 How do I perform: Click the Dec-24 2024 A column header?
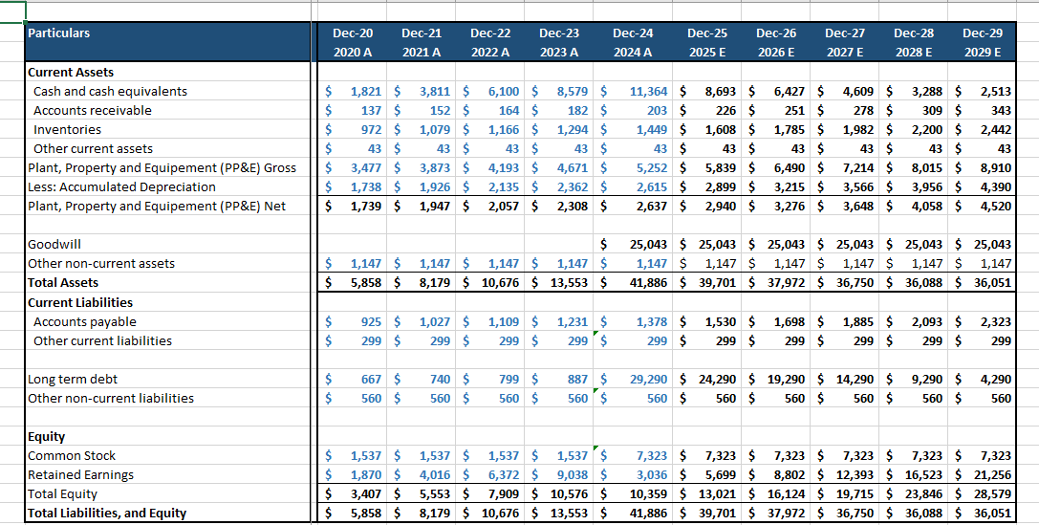632,42
